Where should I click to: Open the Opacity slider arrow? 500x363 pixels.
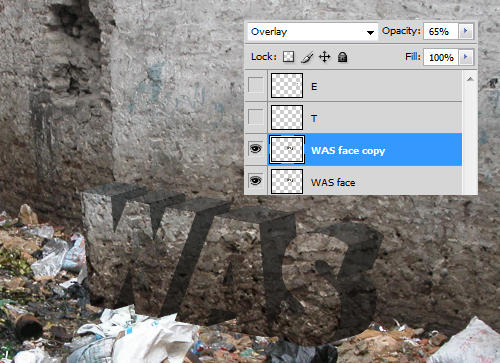pyautogui.click(x=466, y=31)
